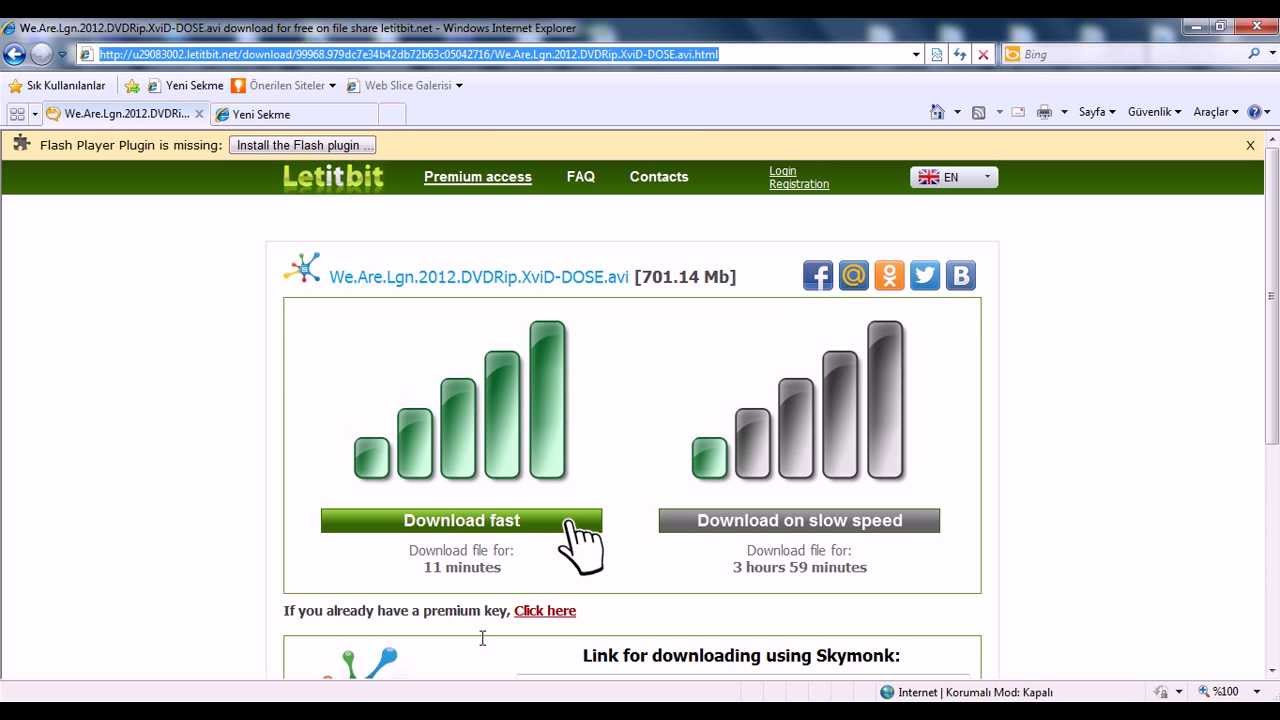Click Install the Flash plugin button
The height and width of the screenshot is (720, 1280).
pyautogui.click(x=302, y=145)
